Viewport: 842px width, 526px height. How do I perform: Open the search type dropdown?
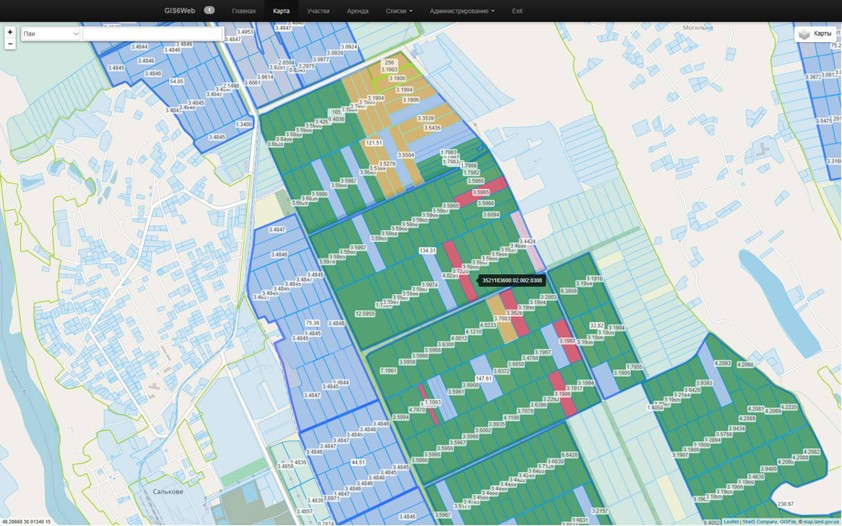[x=50, y=34]
